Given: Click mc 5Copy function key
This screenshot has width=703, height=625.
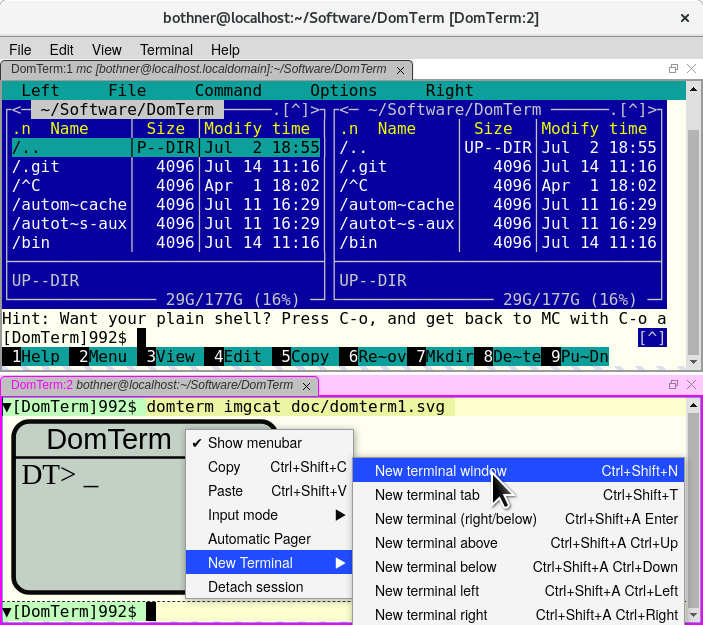Looking at the screenshot, I should 305,357.
